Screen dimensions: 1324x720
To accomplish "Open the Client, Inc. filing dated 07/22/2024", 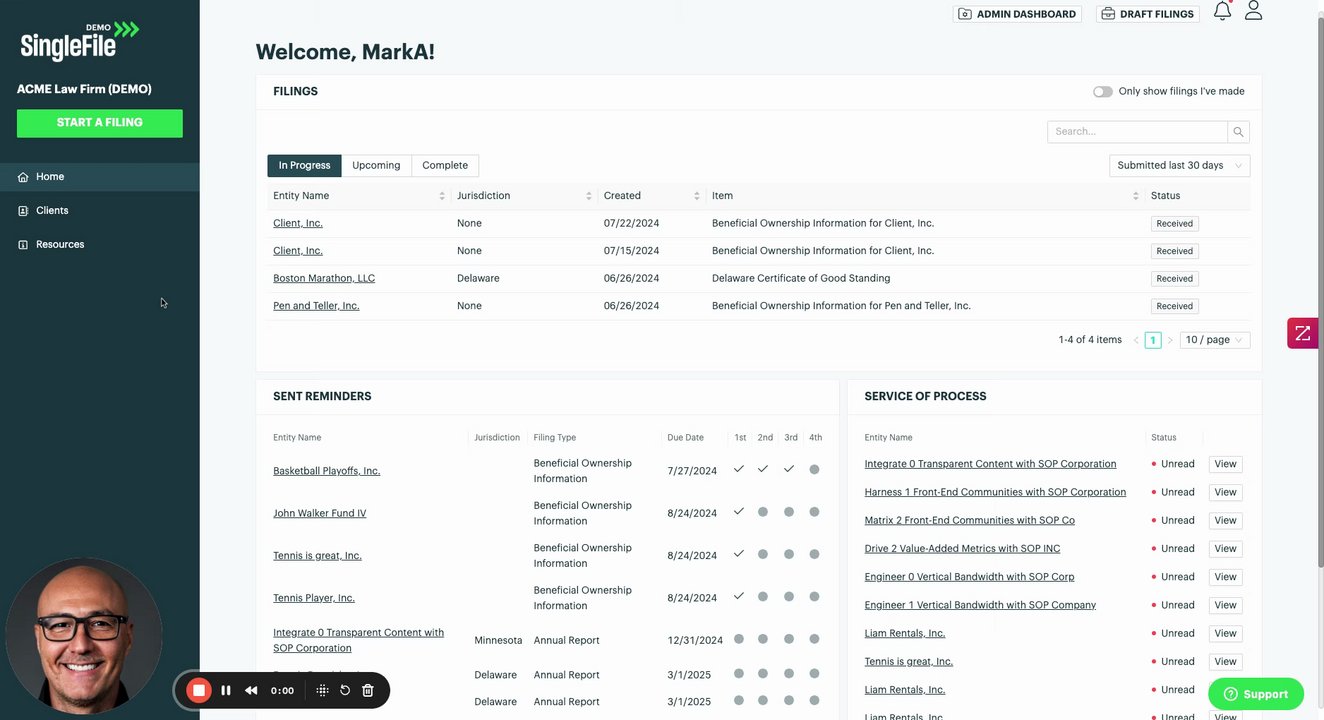I will [298, 224].
